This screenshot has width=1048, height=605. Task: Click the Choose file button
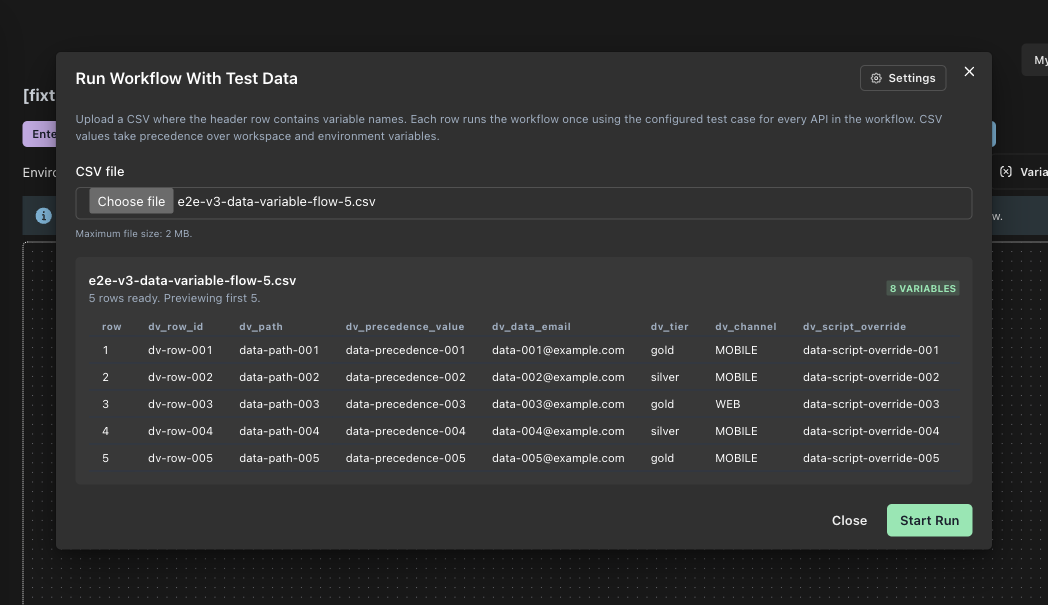click(x=131, y=201)
